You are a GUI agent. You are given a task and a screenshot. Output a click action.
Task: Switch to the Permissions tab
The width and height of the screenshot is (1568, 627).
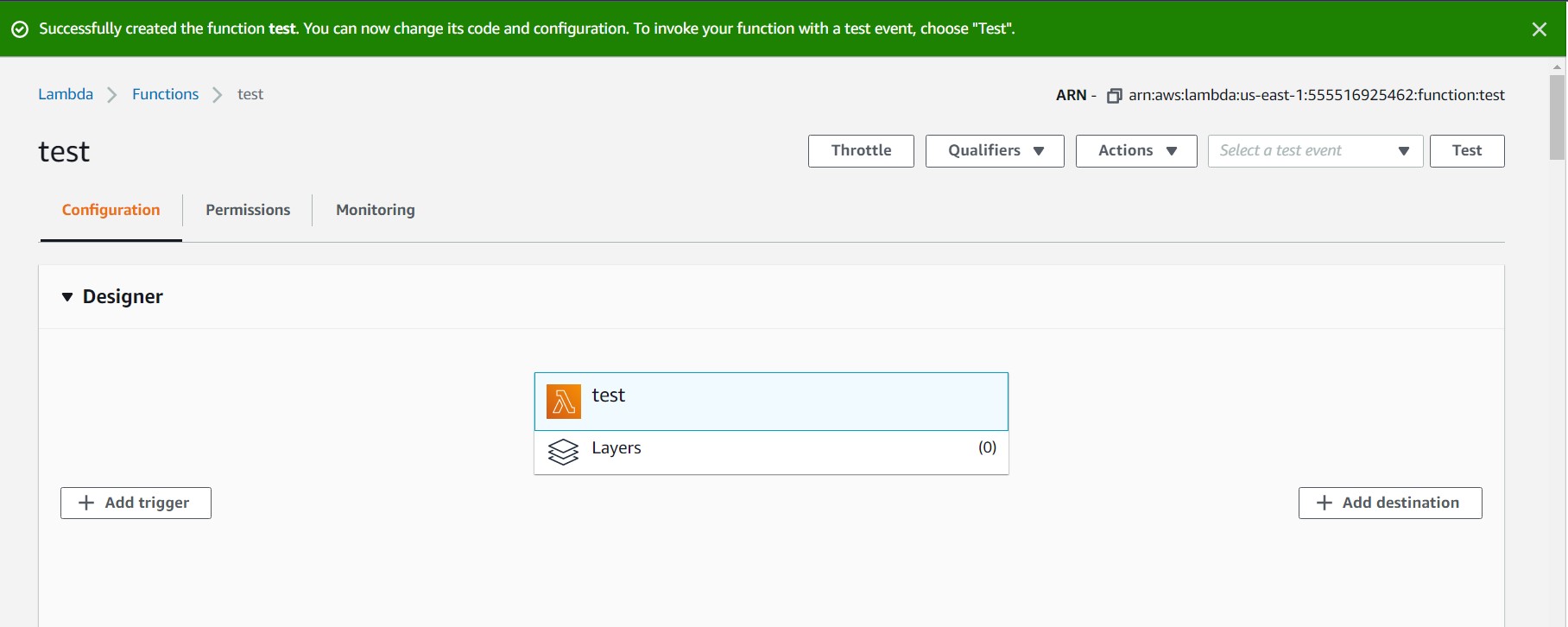tap(248, 210)
